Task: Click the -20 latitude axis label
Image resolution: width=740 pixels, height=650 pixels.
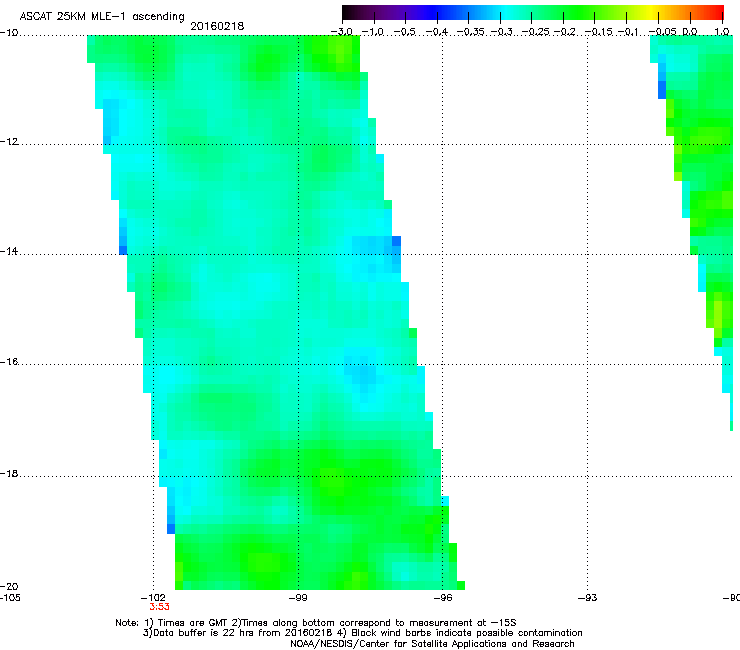Action: coord(9,586)
